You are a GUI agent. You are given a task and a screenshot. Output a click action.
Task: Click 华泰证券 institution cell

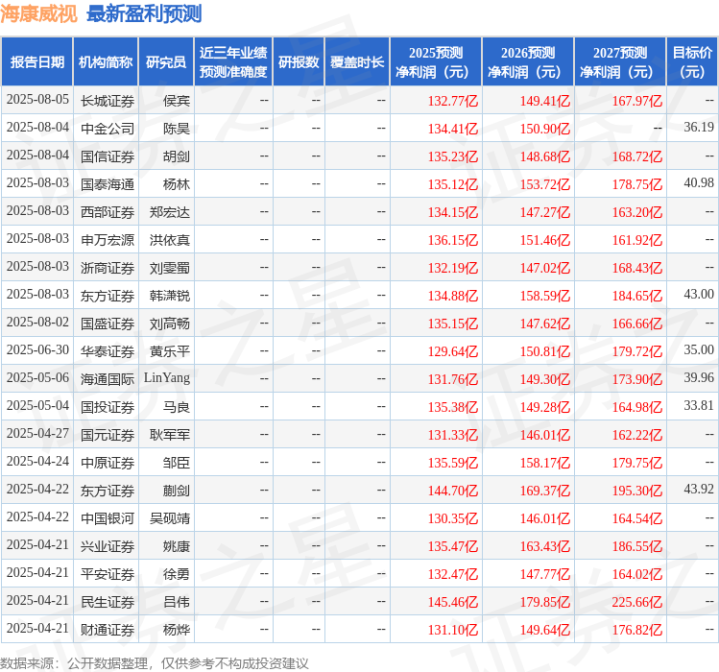pyautogui.click(x=107, y=352)
